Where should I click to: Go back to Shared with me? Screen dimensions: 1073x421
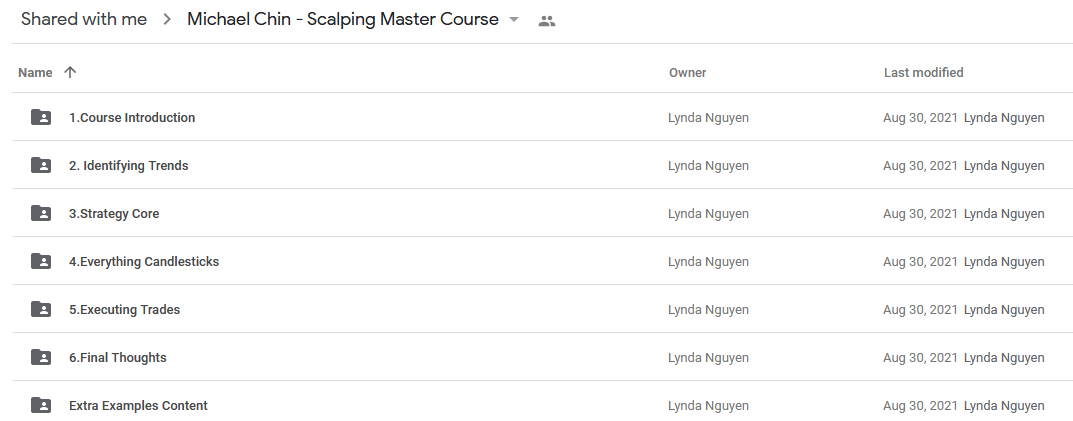[83, 19]
